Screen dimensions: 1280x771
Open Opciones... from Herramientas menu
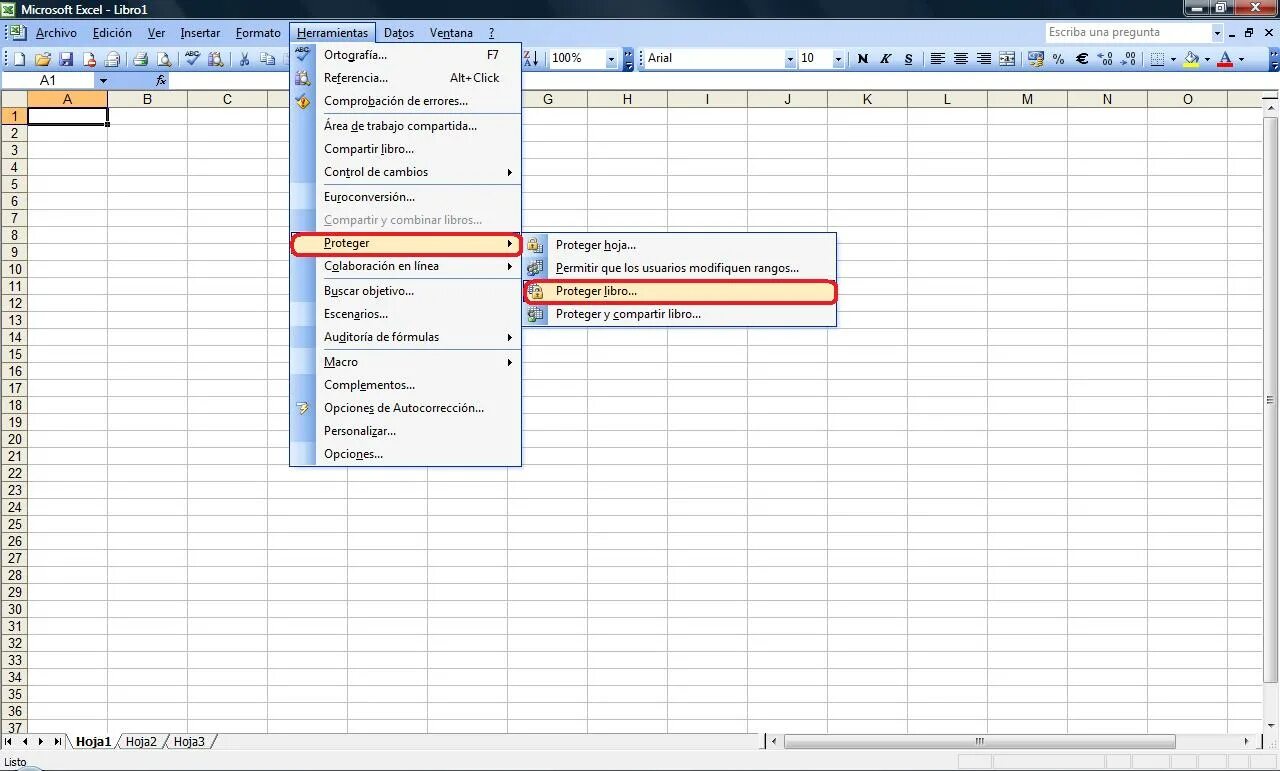[x=405, y=454]
